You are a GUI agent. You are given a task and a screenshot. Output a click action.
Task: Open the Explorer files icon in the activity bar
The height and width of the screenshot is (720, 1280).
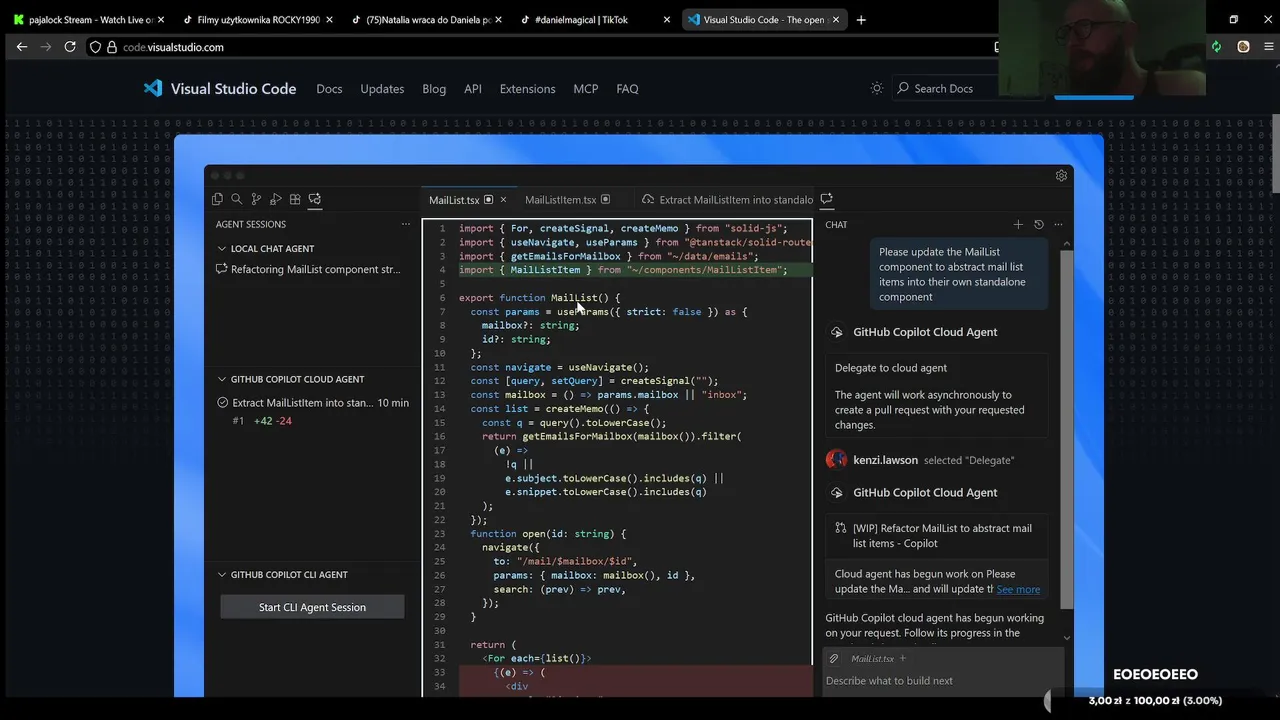click(x=217, y=199)
